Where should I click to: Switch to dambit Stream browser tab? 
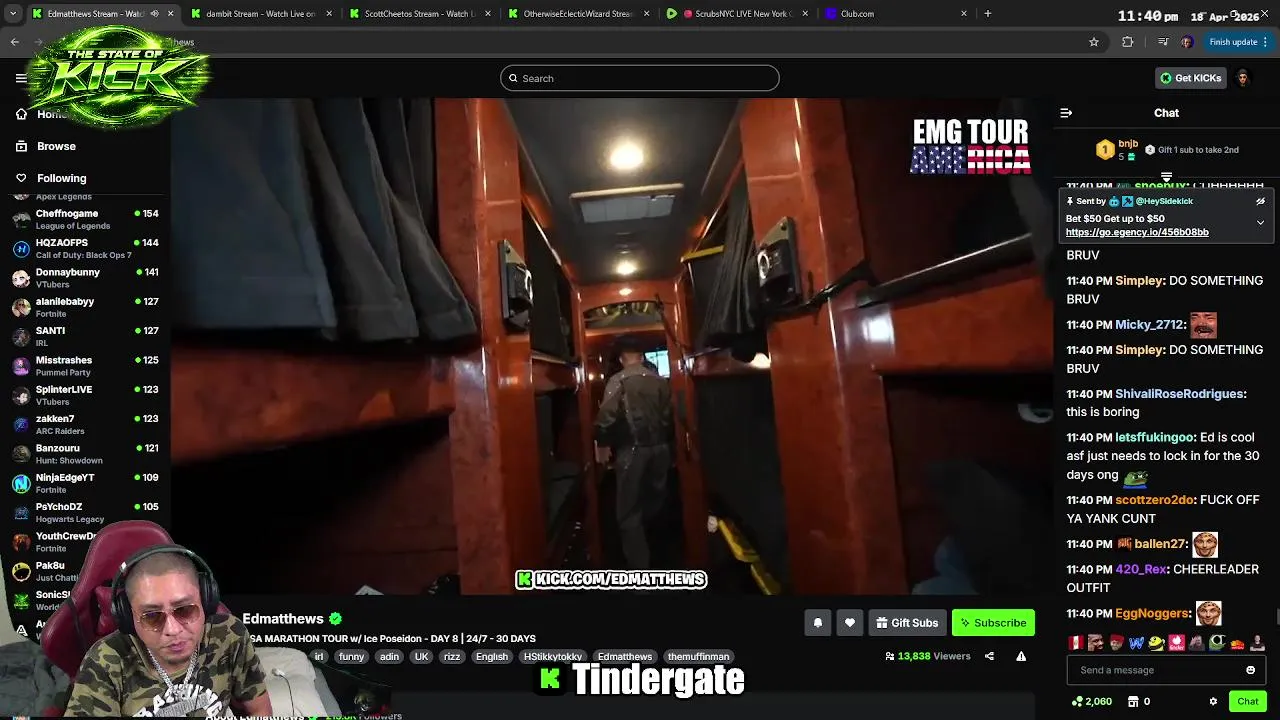point(259,14)
